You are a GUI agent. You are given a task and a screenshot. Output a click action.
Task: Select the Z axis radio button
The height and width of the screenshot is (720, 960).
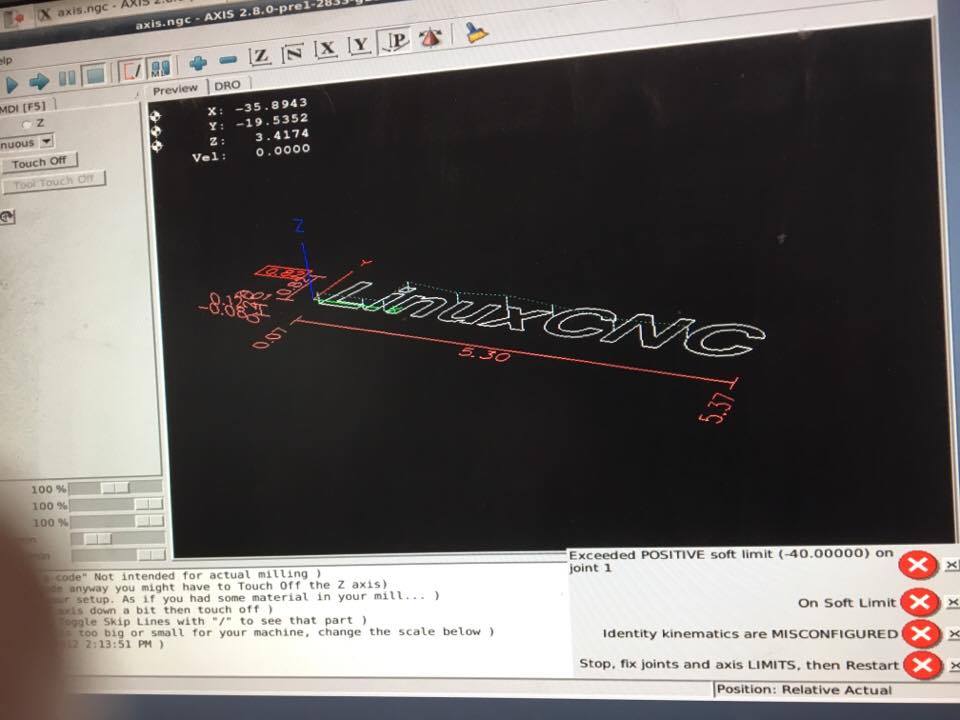pos(26,124)
